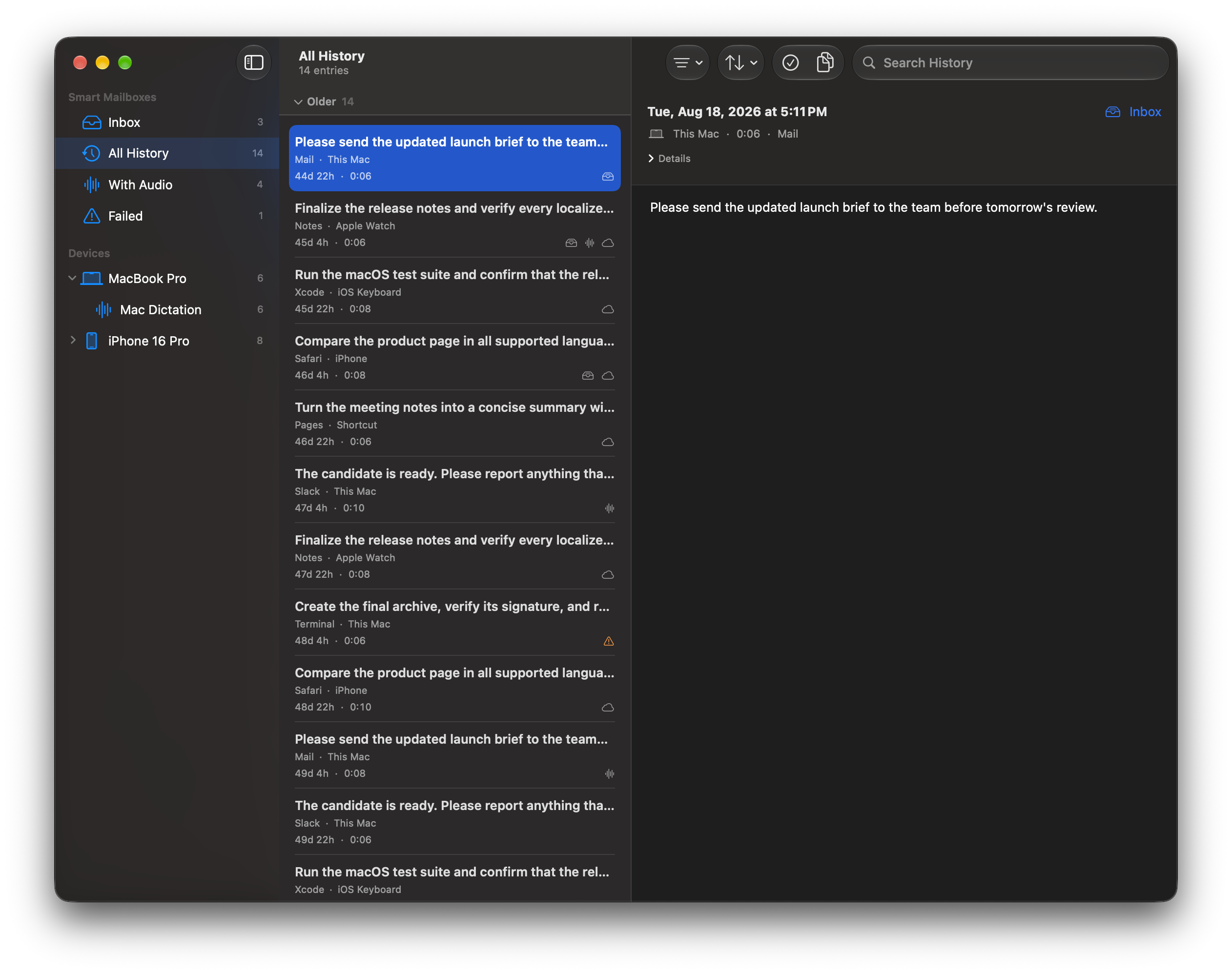Select the Inbox smart mailbox
The height and width of the screenshot is (974, 1232).
click(x=167, y=122)
